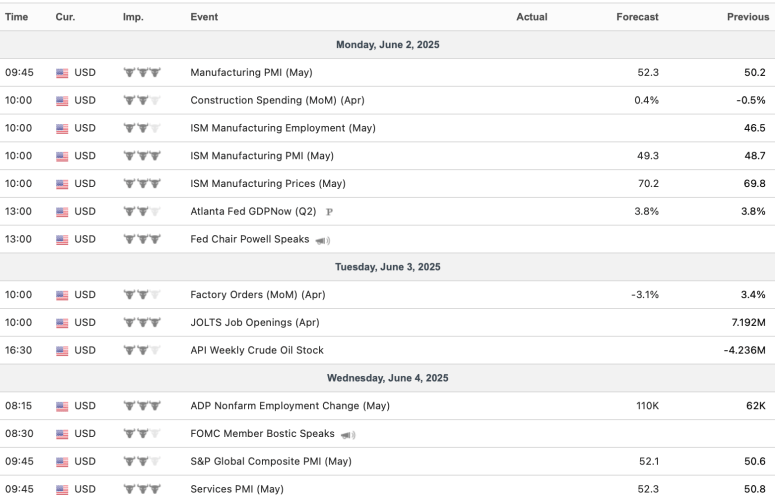This screenshot has width=775, height=497.
Task: Click the US flag in ISM Manufacturing PMI row
Action: click(62, 156)
